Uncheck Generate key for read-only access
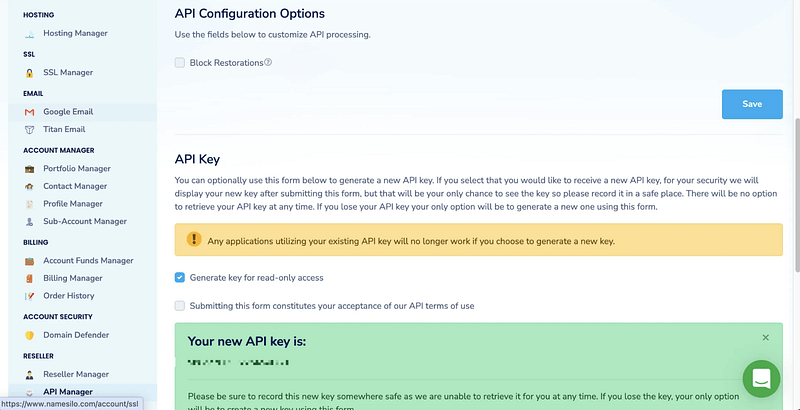Screen dimensions: 800x410 click(x=180, y=277)
